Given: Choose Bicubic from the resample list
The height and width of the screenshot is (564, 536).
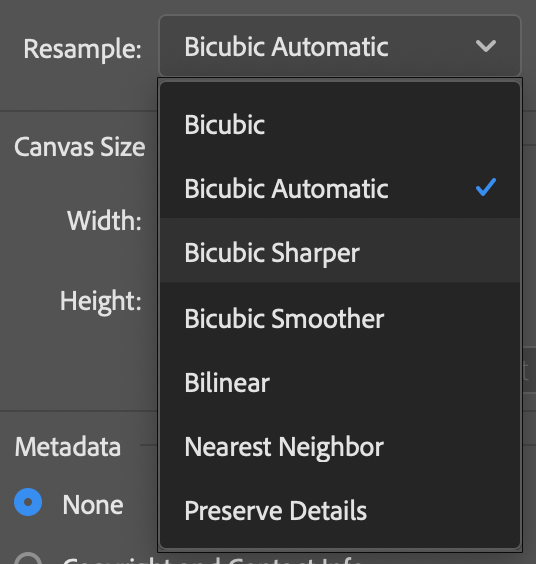Looking at the screenshot, I should coord(340,124).
